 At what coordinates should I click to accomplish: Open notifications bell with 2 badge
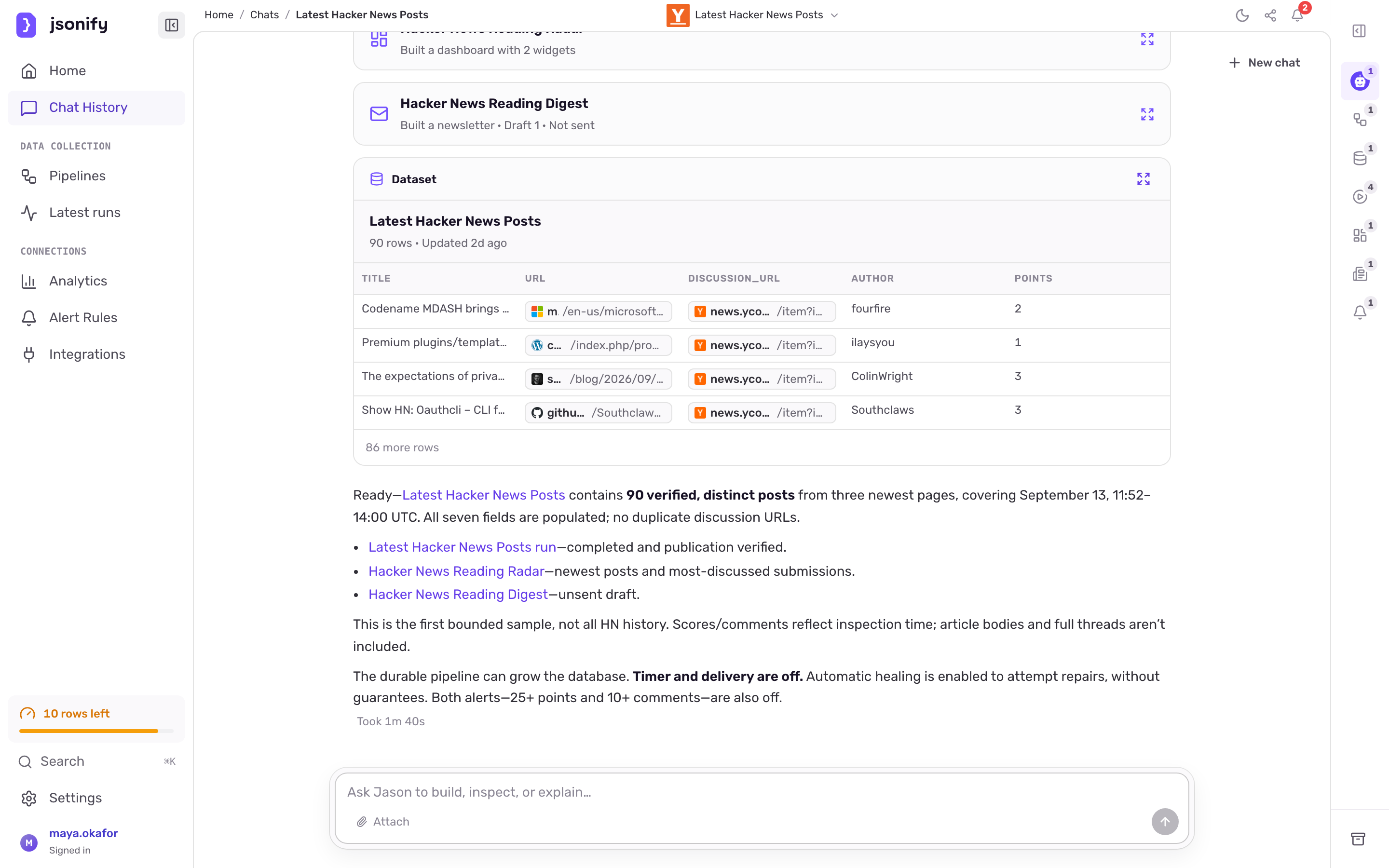pos(1298,15)
